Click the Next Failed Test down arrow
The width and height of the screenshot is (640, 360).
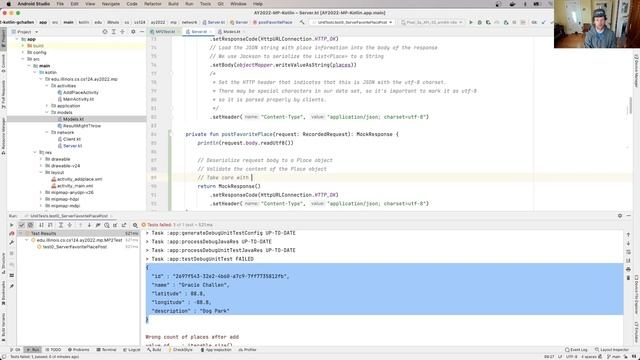(89, 225)
